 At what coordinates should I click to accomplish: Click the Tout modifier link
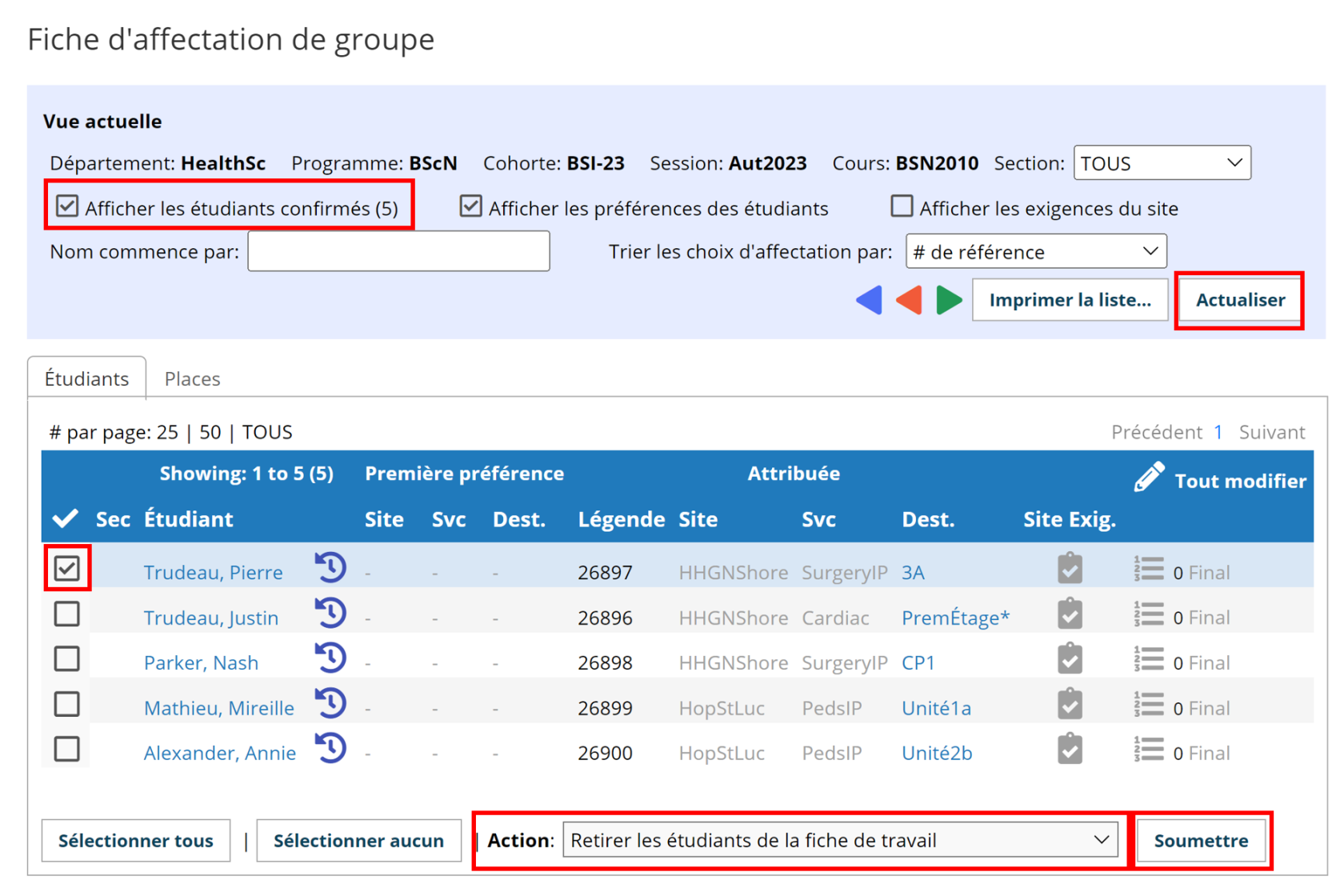tap(1240, 481)
